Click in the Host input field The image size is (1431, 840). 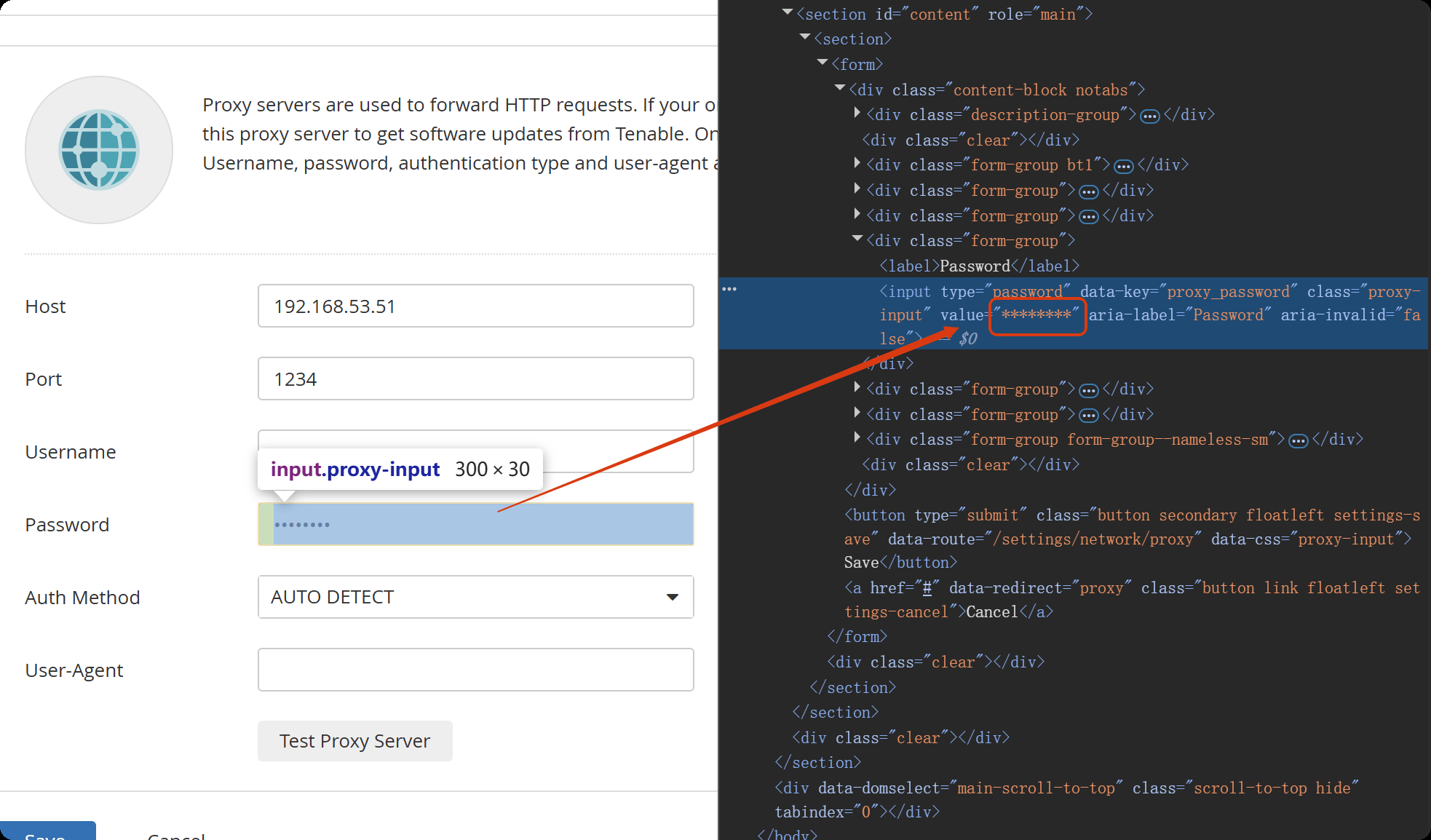(x=475, y=306)
